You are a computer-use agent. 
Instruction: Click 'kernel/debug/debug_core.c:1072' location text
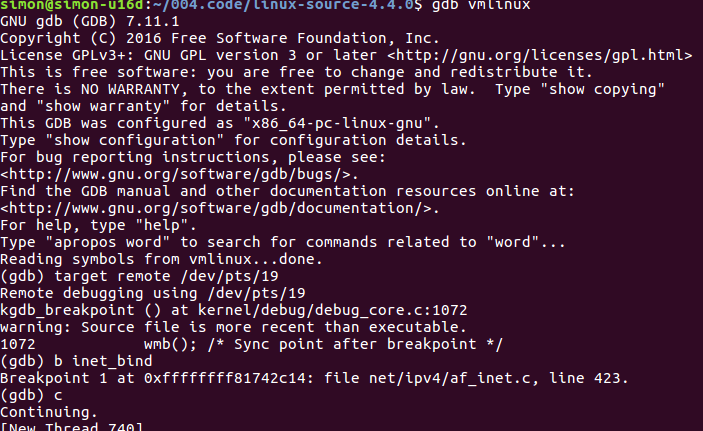(x=333, y=310)
